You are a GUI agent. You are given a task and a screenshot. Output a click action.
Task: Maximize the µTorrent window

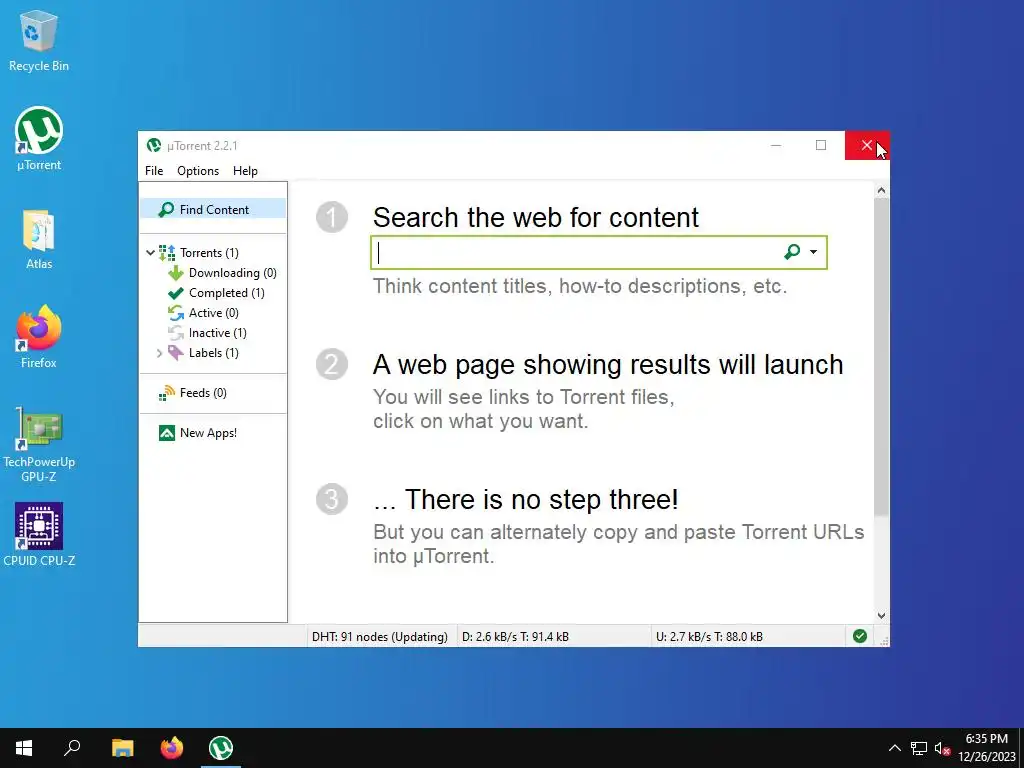coord(821,145)
